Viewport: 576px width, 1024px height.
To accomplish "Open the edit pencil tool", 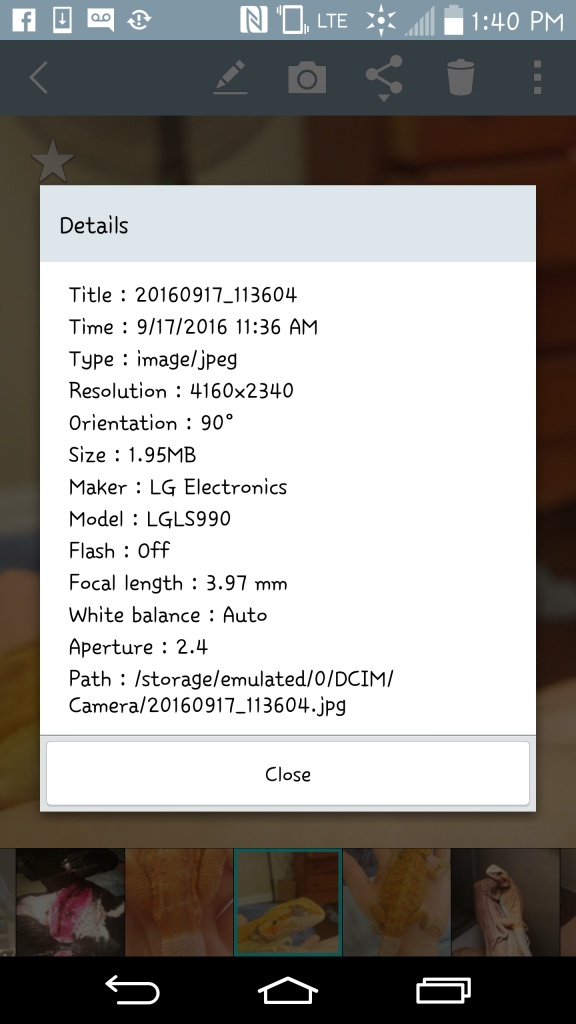I will (231, 78).
